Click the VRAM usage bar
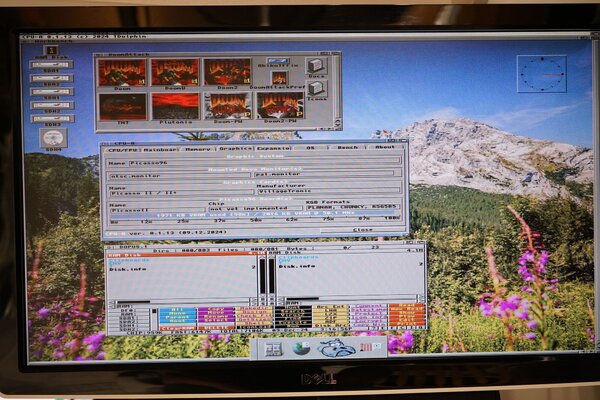This screenshot has height=400, width=600. click(255, 213)
